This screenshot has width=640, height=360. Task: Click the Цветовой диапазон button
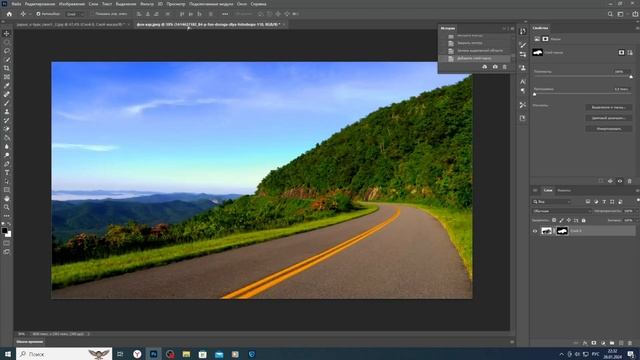(x=609, y=118)
